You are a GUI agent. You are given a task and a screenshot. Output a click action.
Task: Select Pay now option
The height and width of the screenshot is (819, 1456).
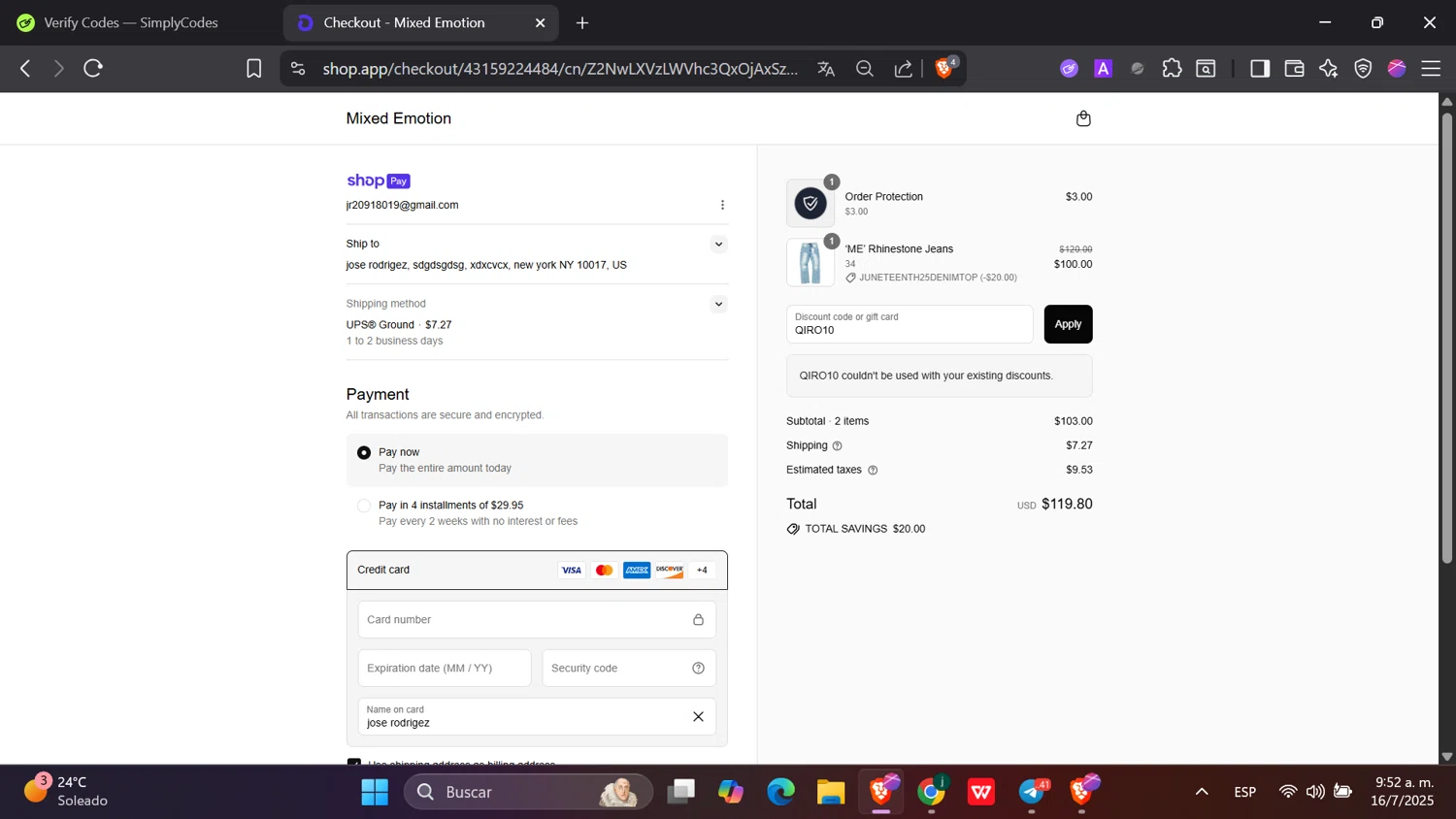pyautogui.click(x=364, y=452)
